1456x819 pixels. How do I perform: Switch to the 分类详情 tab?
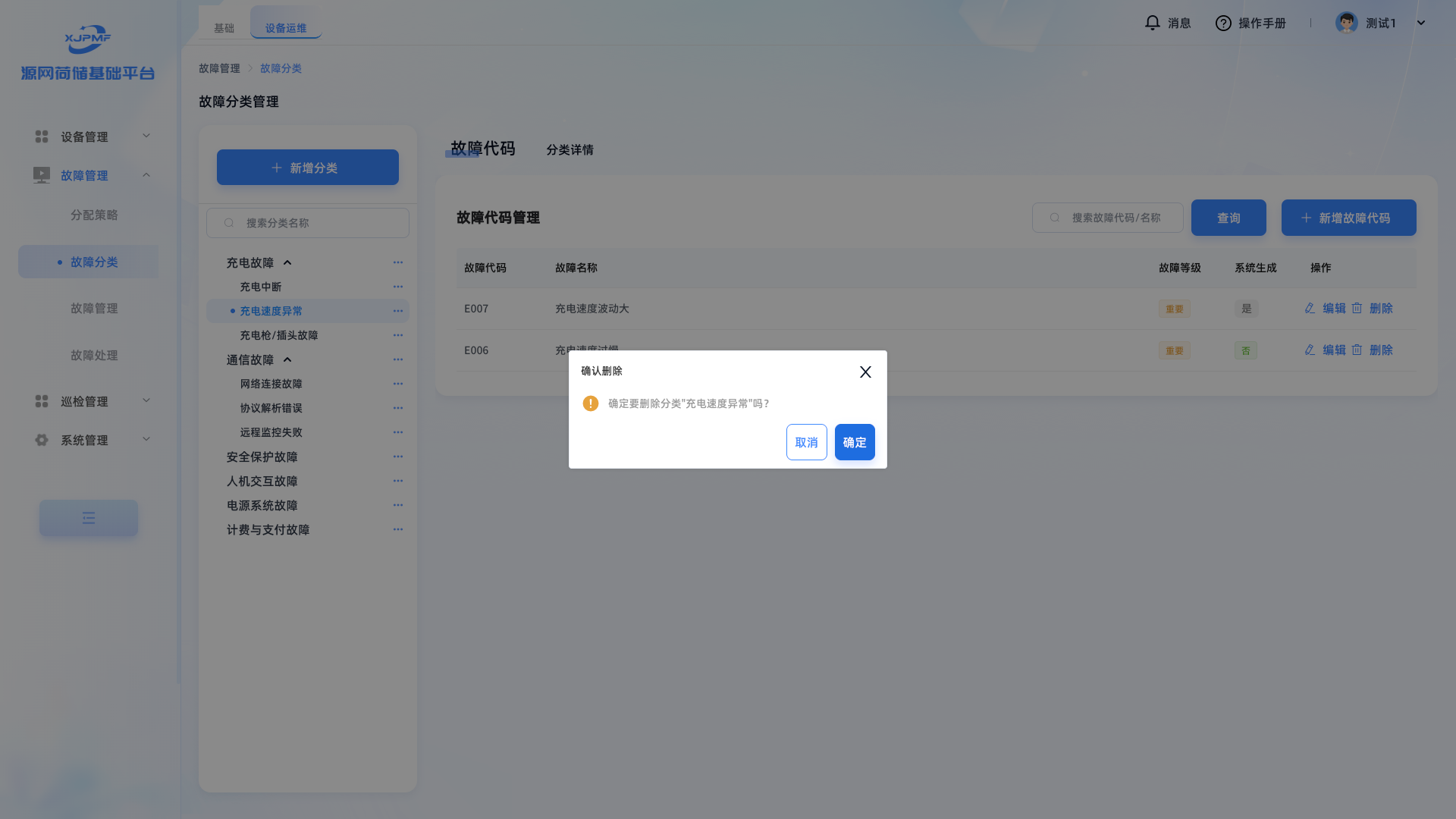point(570,149)
